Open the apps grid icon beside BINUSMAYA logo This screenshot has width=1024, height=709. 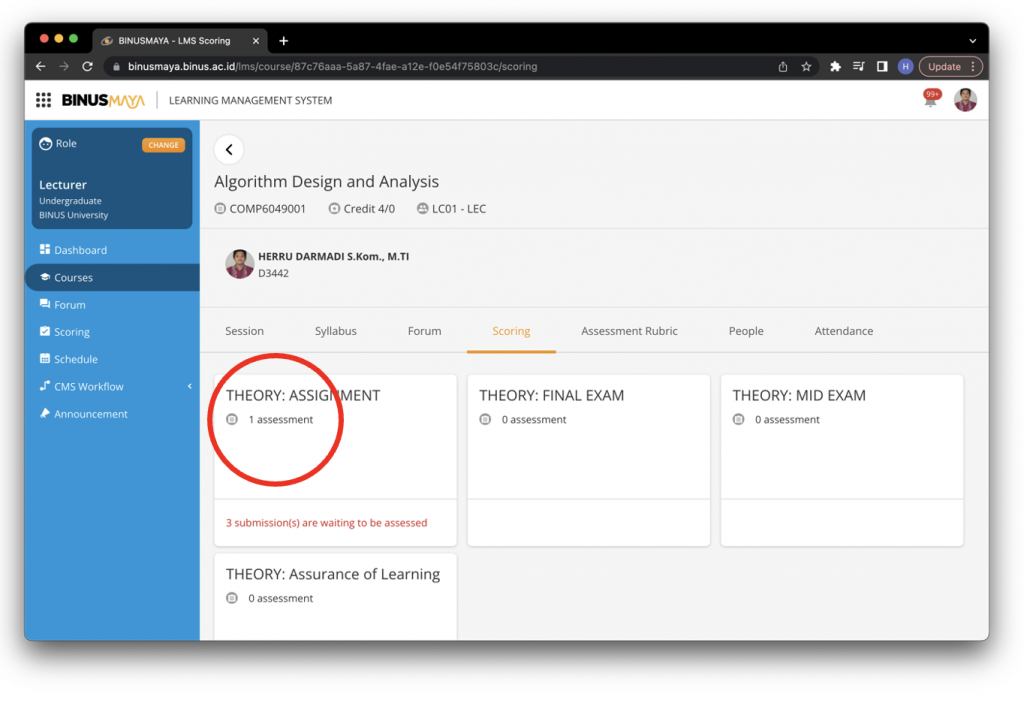(x=42, y=99)
